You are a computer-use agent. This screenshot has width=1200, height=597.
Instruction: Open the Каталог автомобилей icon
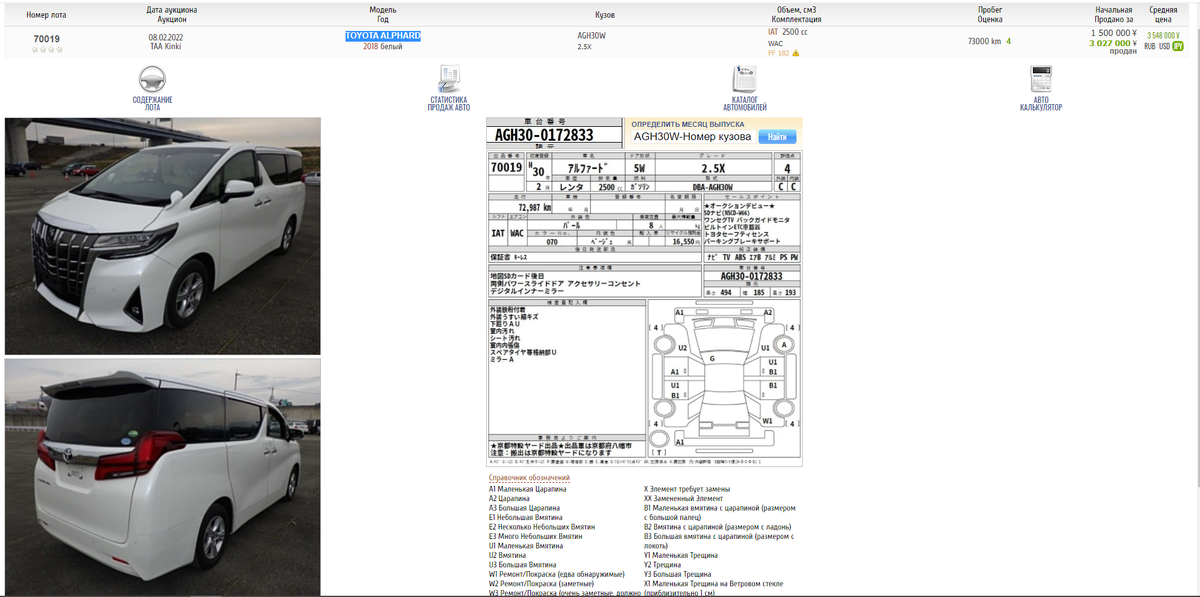[745, 79]
